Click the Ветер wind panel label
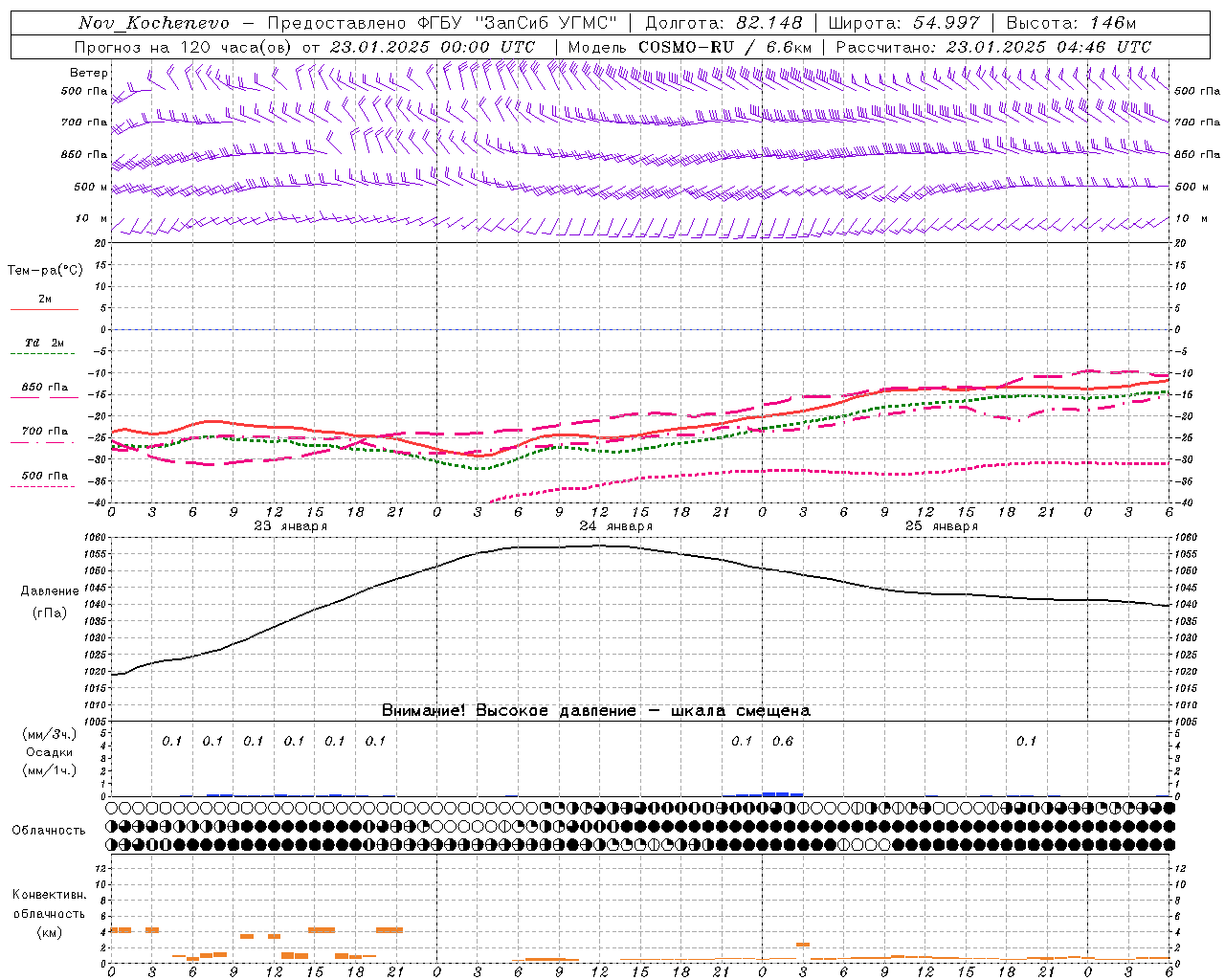 [x=89, y=73]
